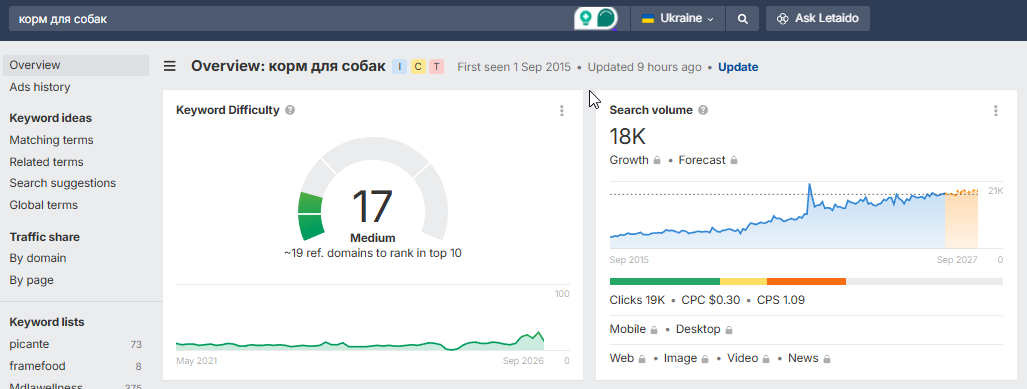This screenshot has width=1027, height=389.
Task: Click the Update link
Action: point(738,67)
